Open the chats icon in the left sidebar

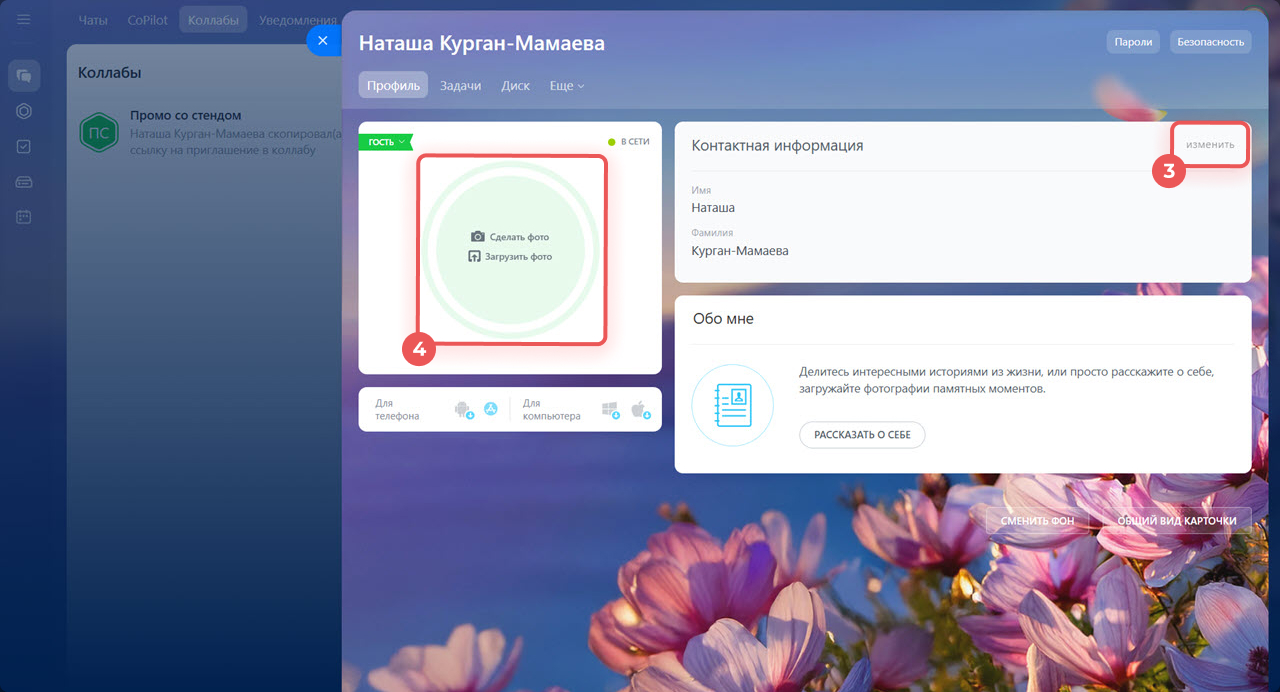pyautogui.click(x=24, y=75)
